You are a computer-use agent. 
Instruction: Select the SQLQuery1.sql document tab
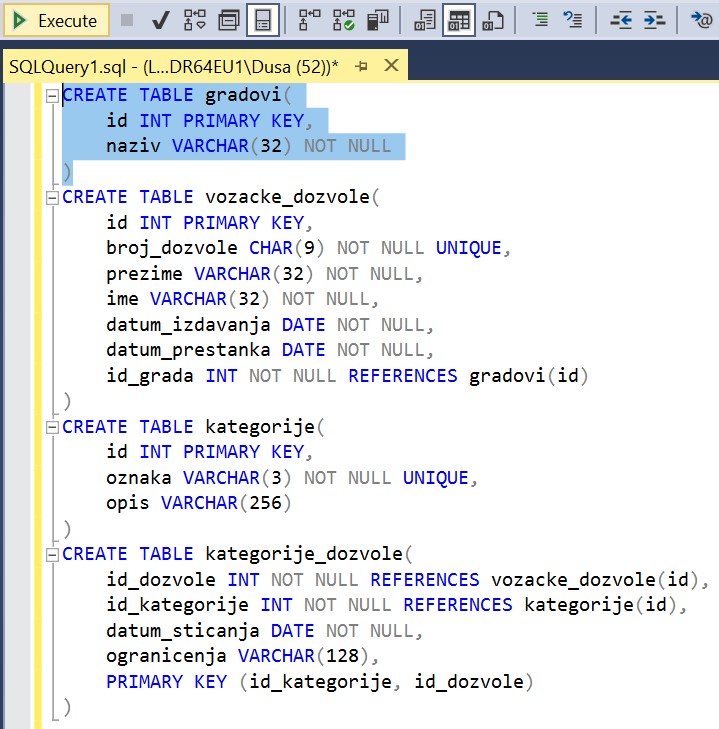pyautogui.click(x=170, y=67)
